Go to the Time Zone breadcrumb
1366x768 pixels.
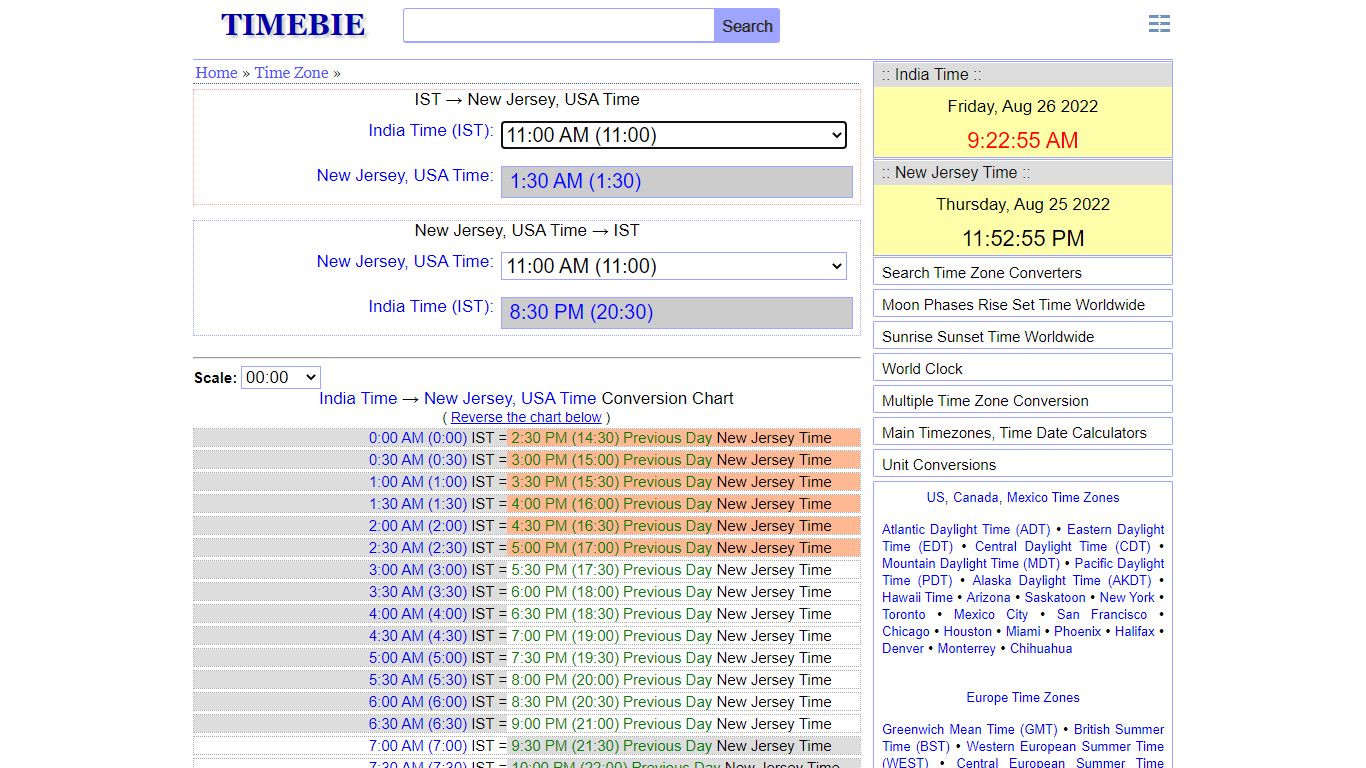point(291,72)
